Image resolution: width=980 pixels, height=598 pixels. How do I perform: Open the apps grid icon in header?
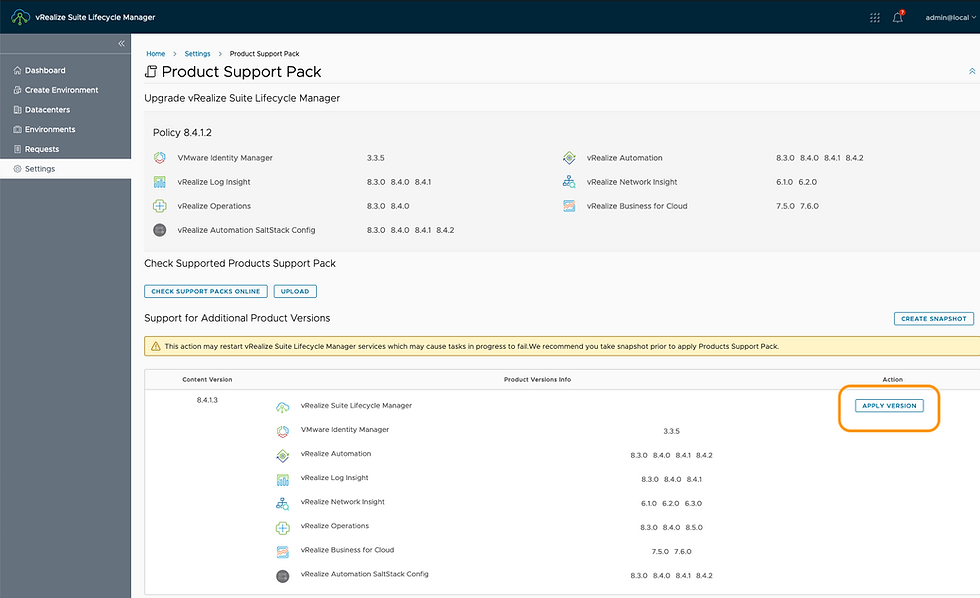[x=874, y=17]
